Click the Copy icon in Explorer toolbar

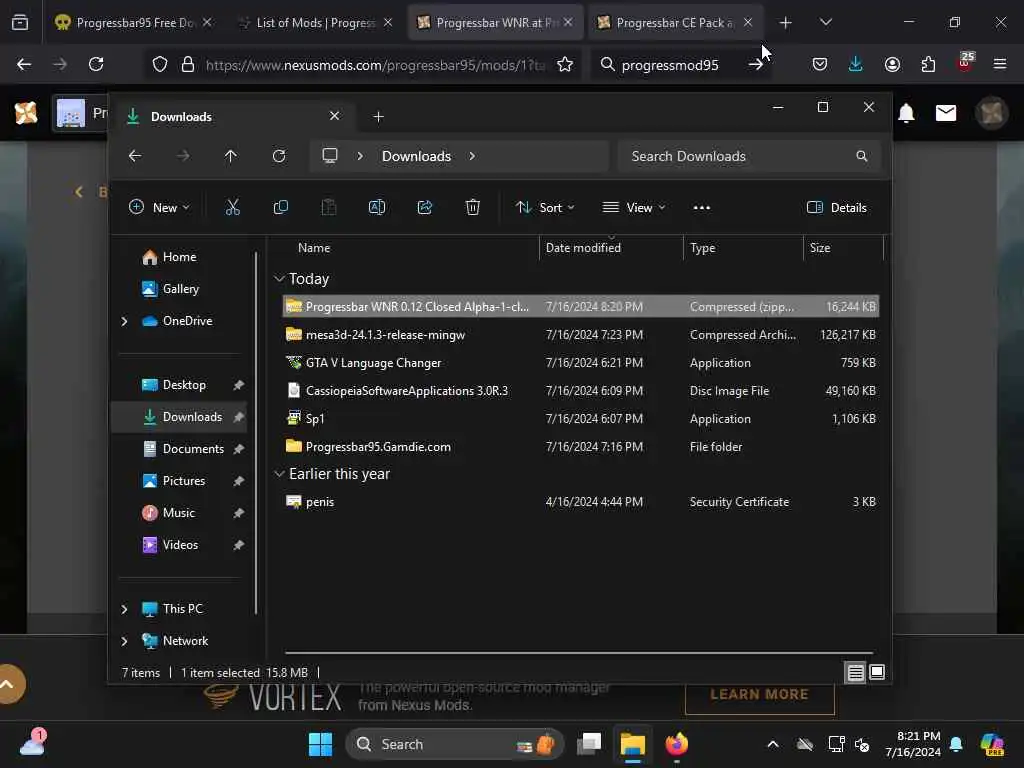(x=281, y=208)
